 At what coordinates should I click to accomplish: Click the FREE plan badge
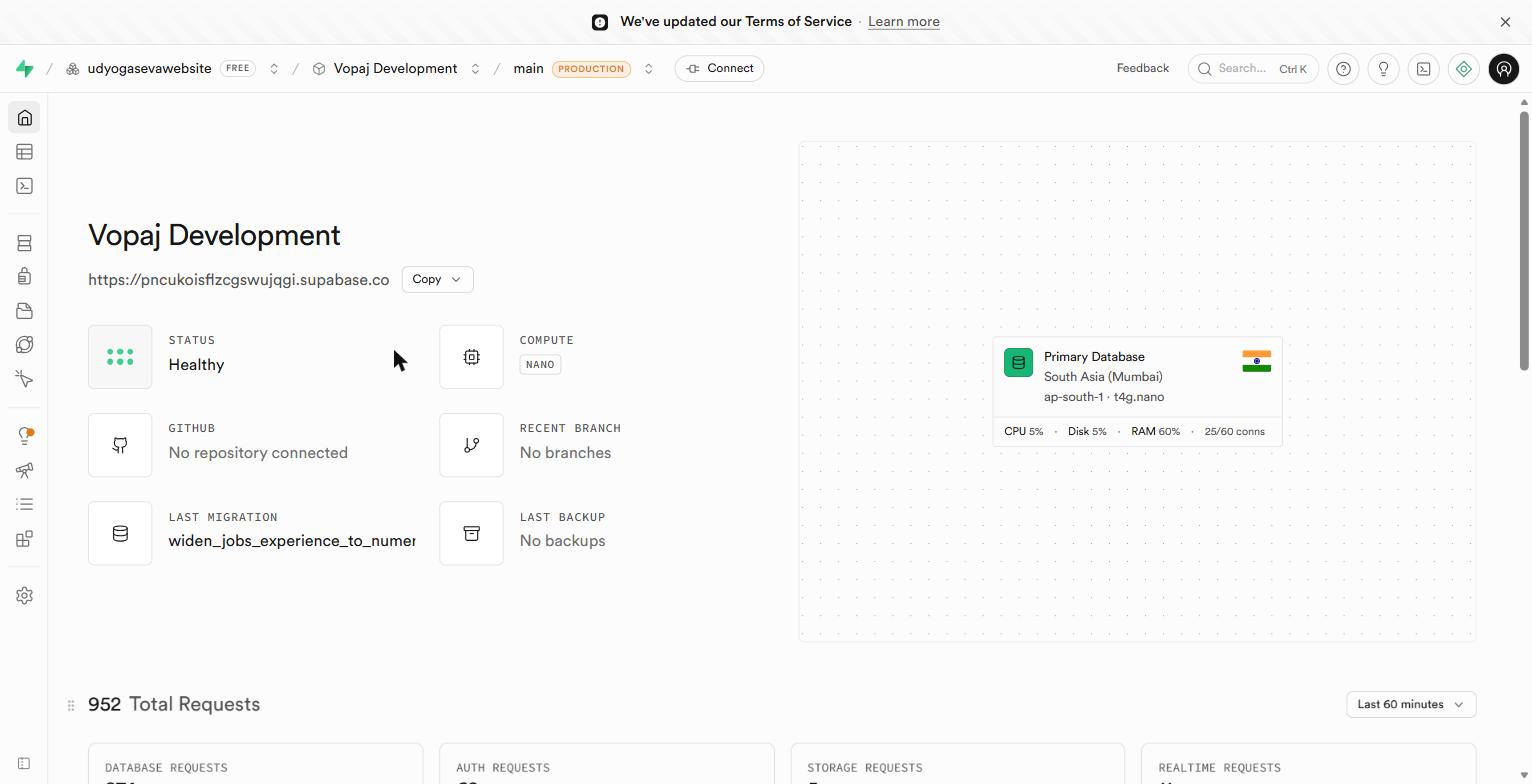point(237,69)
